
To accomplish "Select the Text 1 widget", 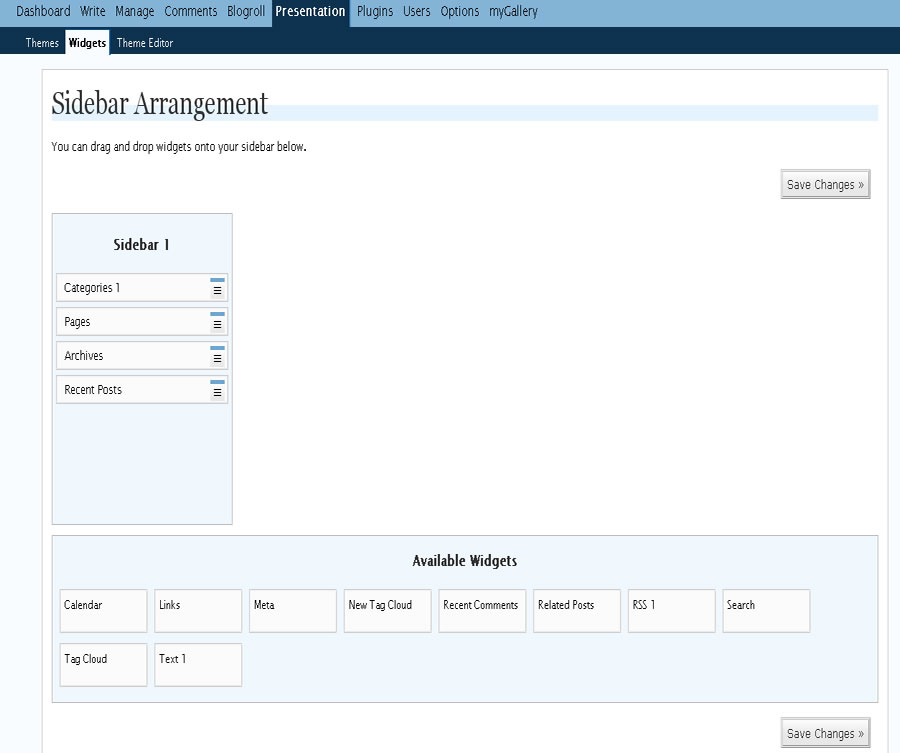I will pos(198,665).
